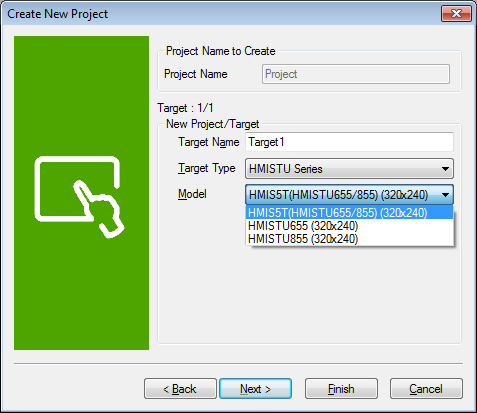Focus the Target Name text field
Viewport: 477px width, 413px height.
tap(349, 142)
